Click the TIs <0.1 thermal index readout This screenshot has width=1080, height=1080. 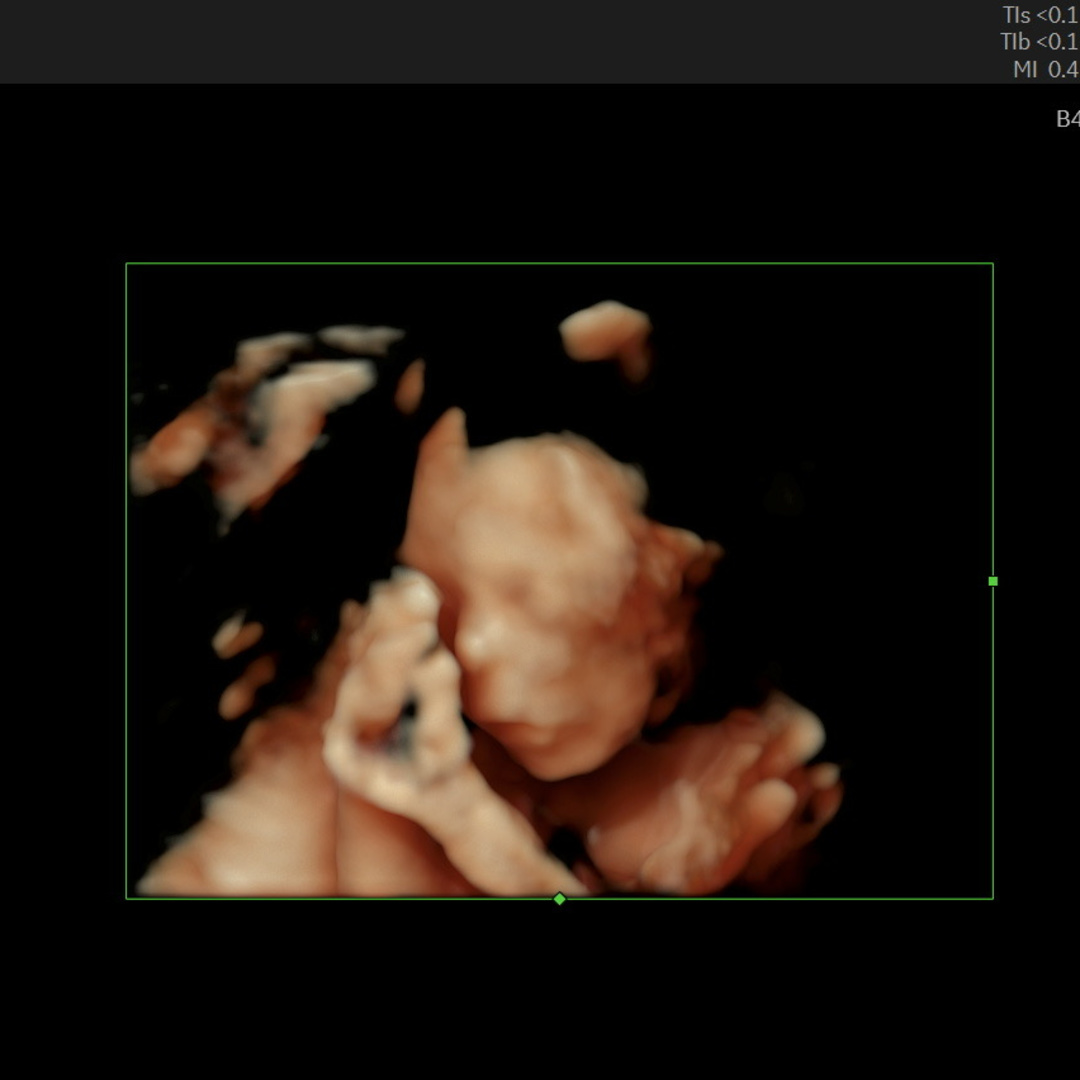coord(1040,15)
